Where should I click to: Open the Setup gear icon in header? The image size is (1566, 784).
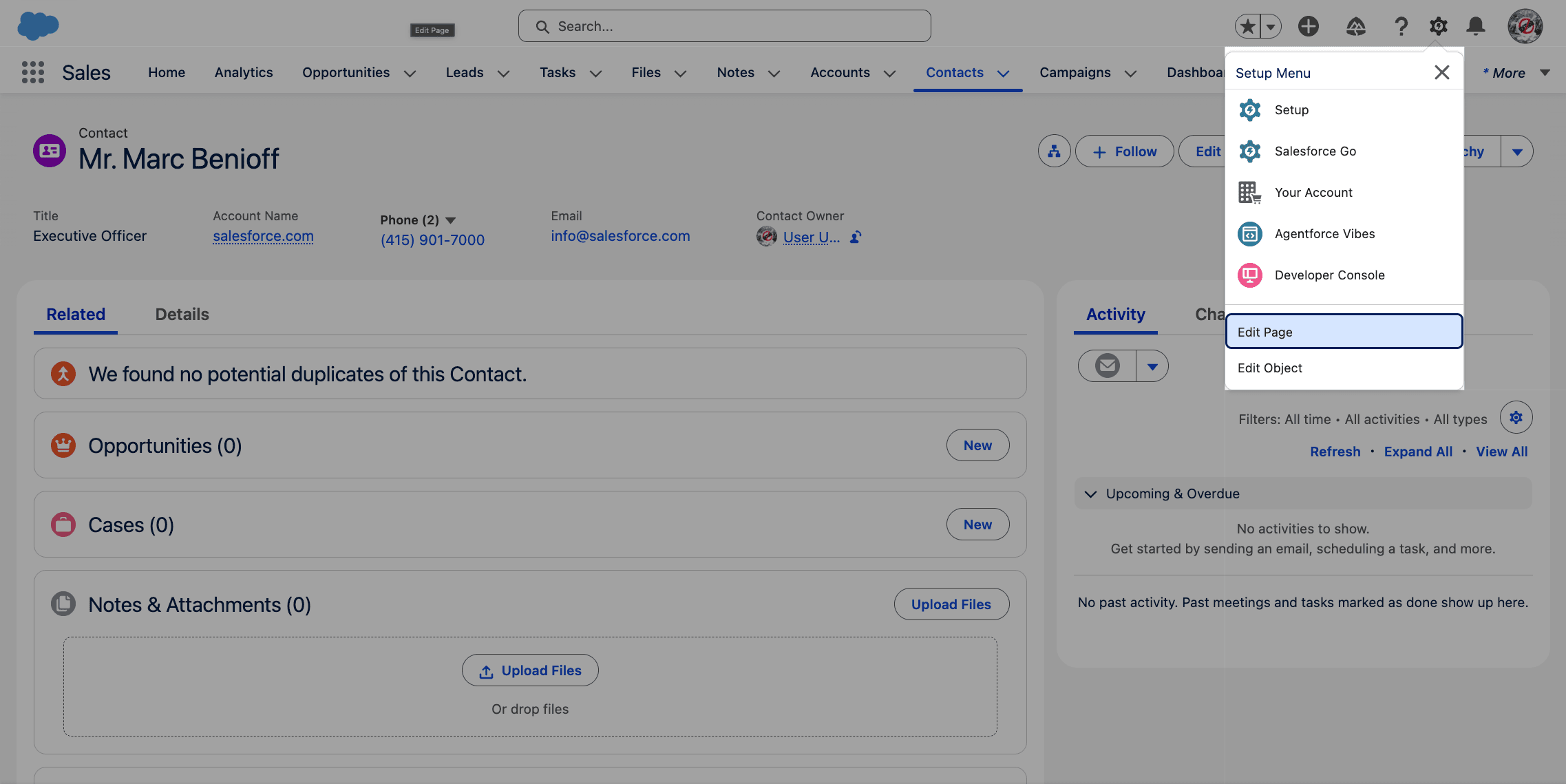[x=1437, y=26]
